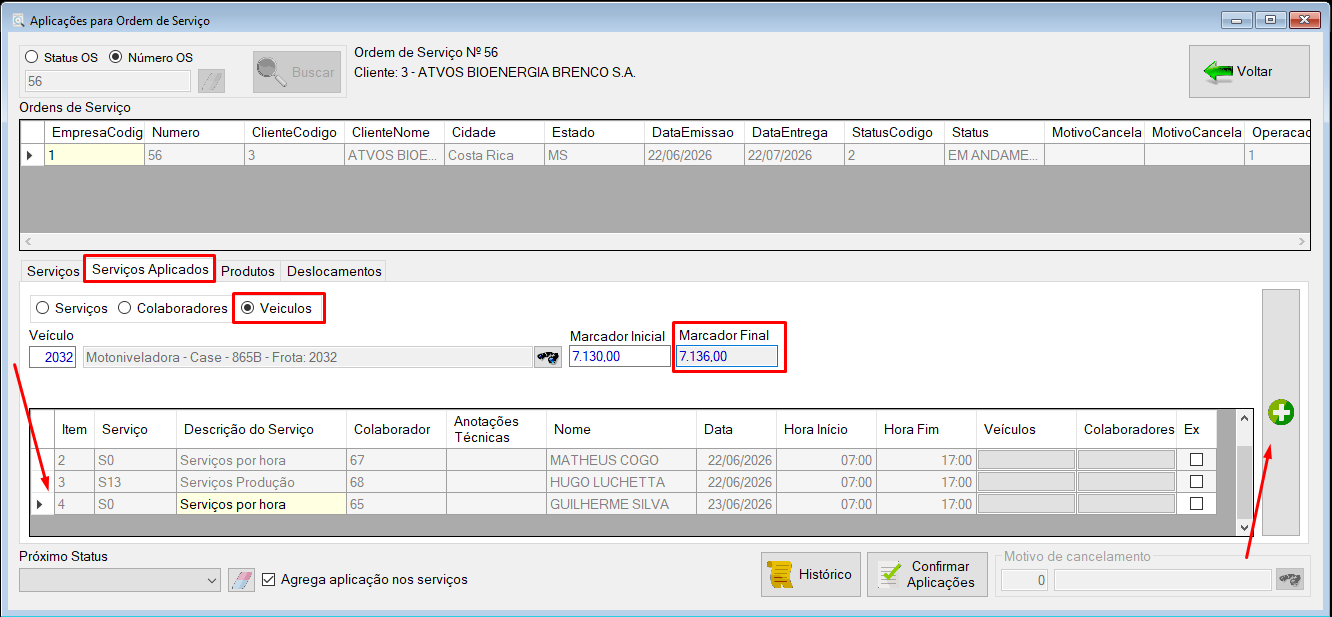This screenshot has height=617, width=1332.
Task: Click Confirmar Aplicações button
Action: click(927, 574)
